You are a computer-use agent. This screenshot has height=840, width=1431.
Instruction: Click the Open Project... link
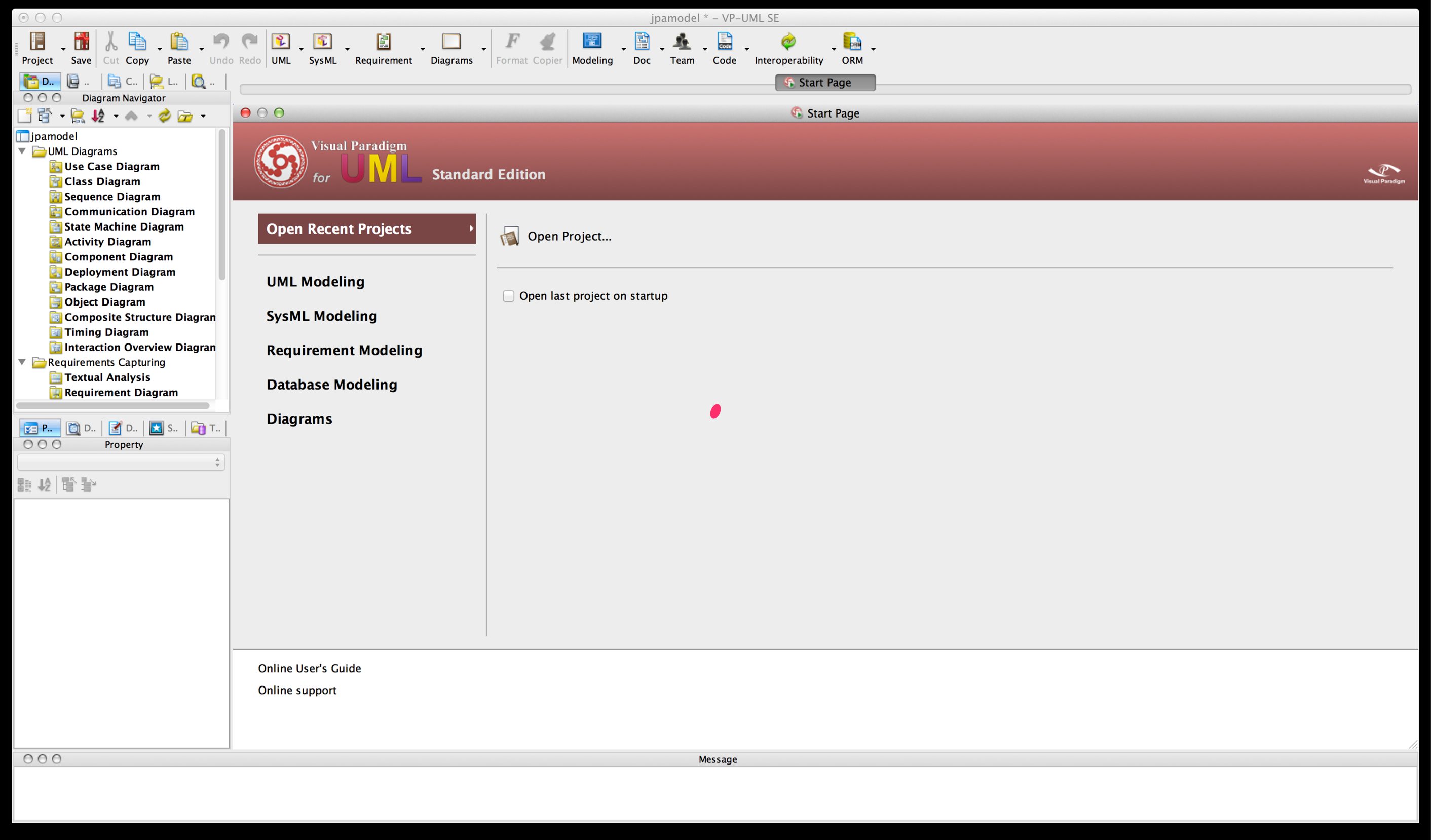coord(570,236)
